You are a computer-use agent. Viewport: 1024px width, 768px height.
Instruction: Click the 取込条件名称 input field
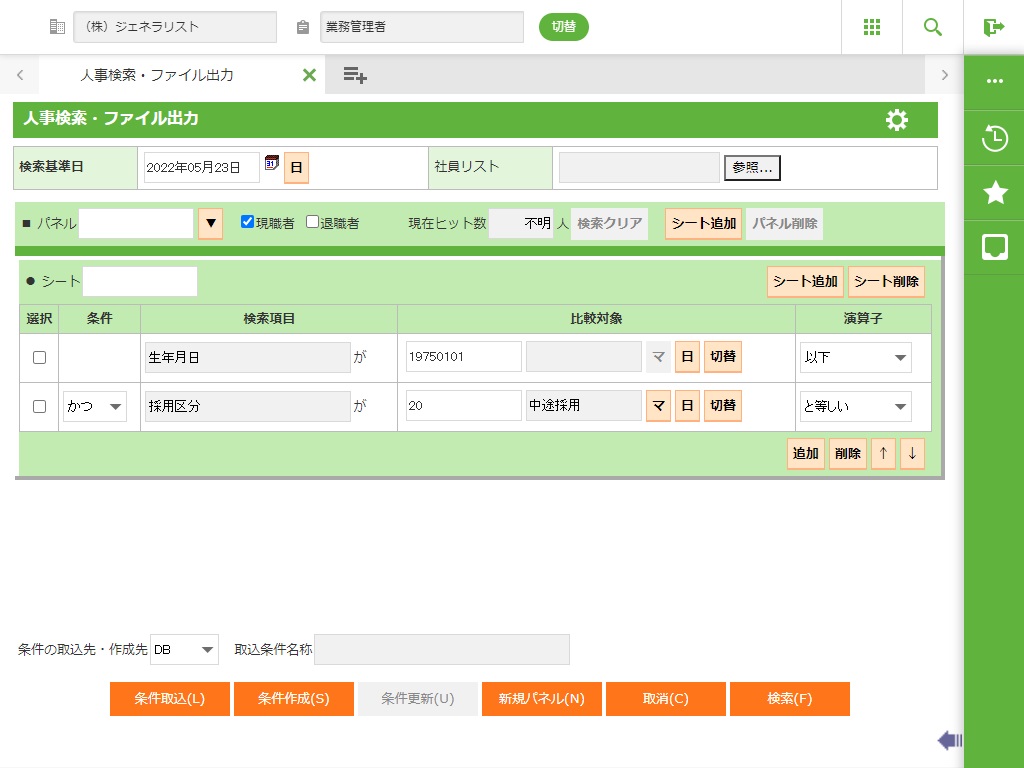click(x=441, y=650)
